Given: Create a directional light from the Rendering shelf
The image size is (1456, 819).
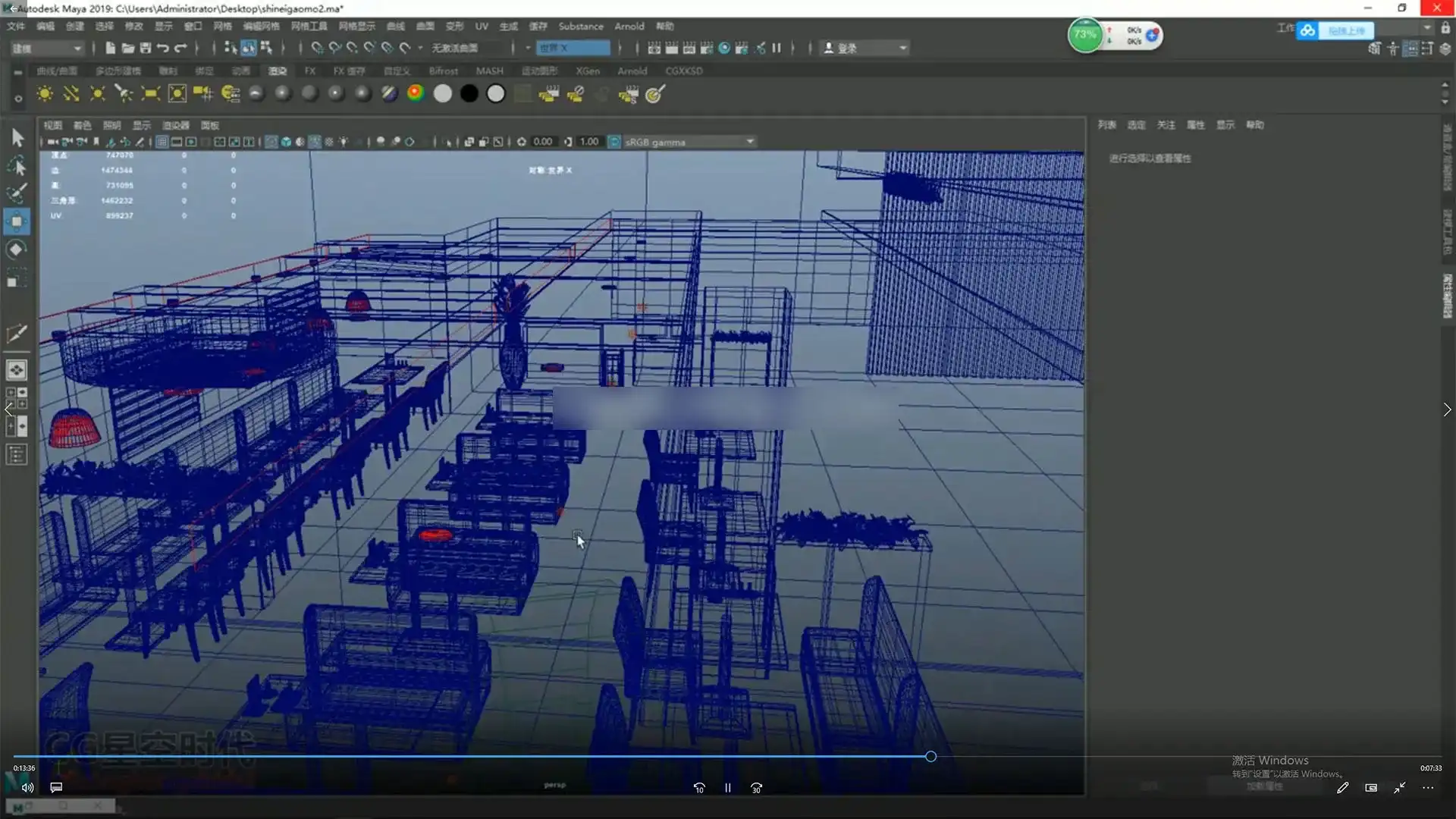Looking at the screenshot, I should [70, 93].
